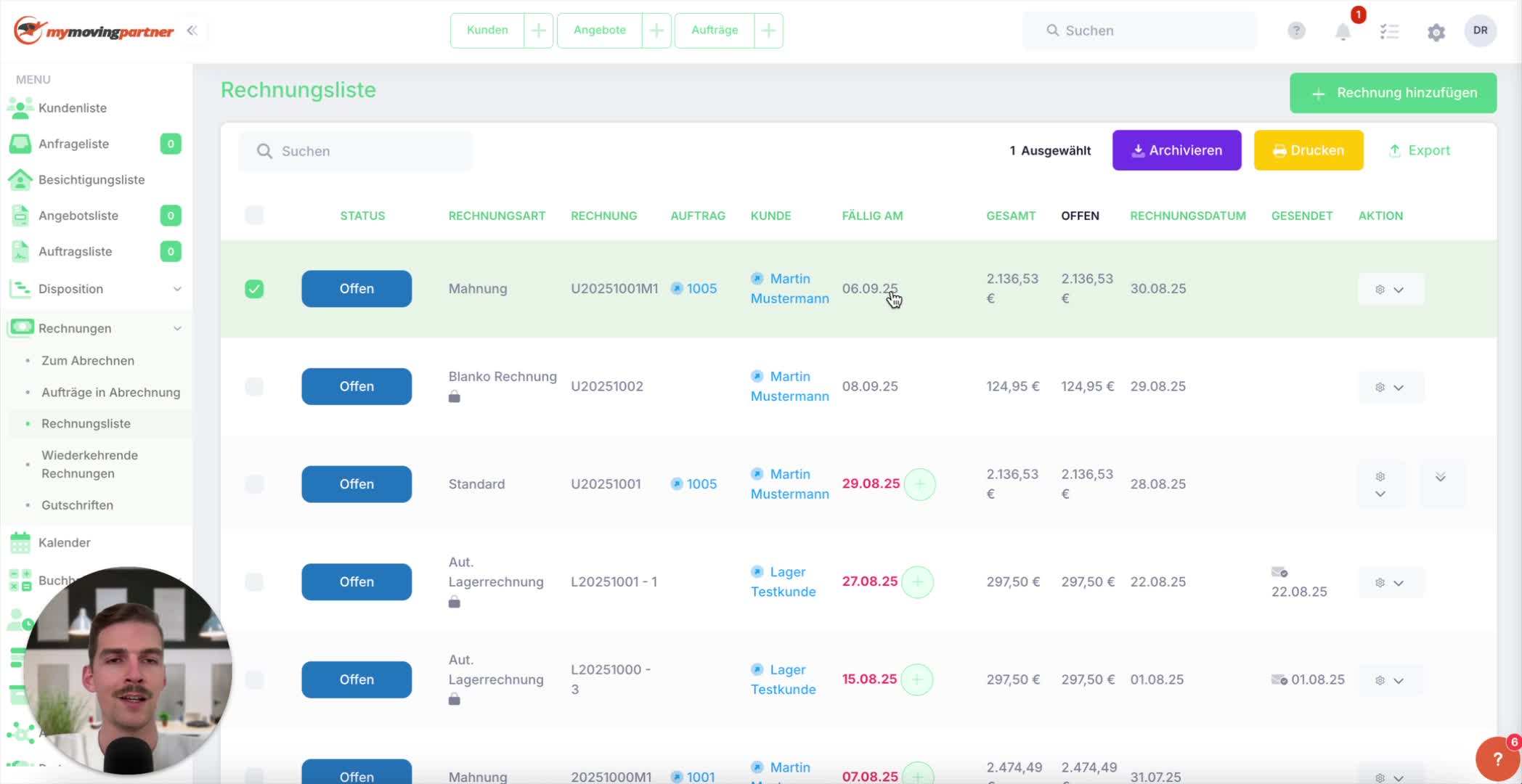This screenshot has width=1522, height=784.
Task: Collapse the sidebar with double-arrow icon
Action: pos(192,30)
